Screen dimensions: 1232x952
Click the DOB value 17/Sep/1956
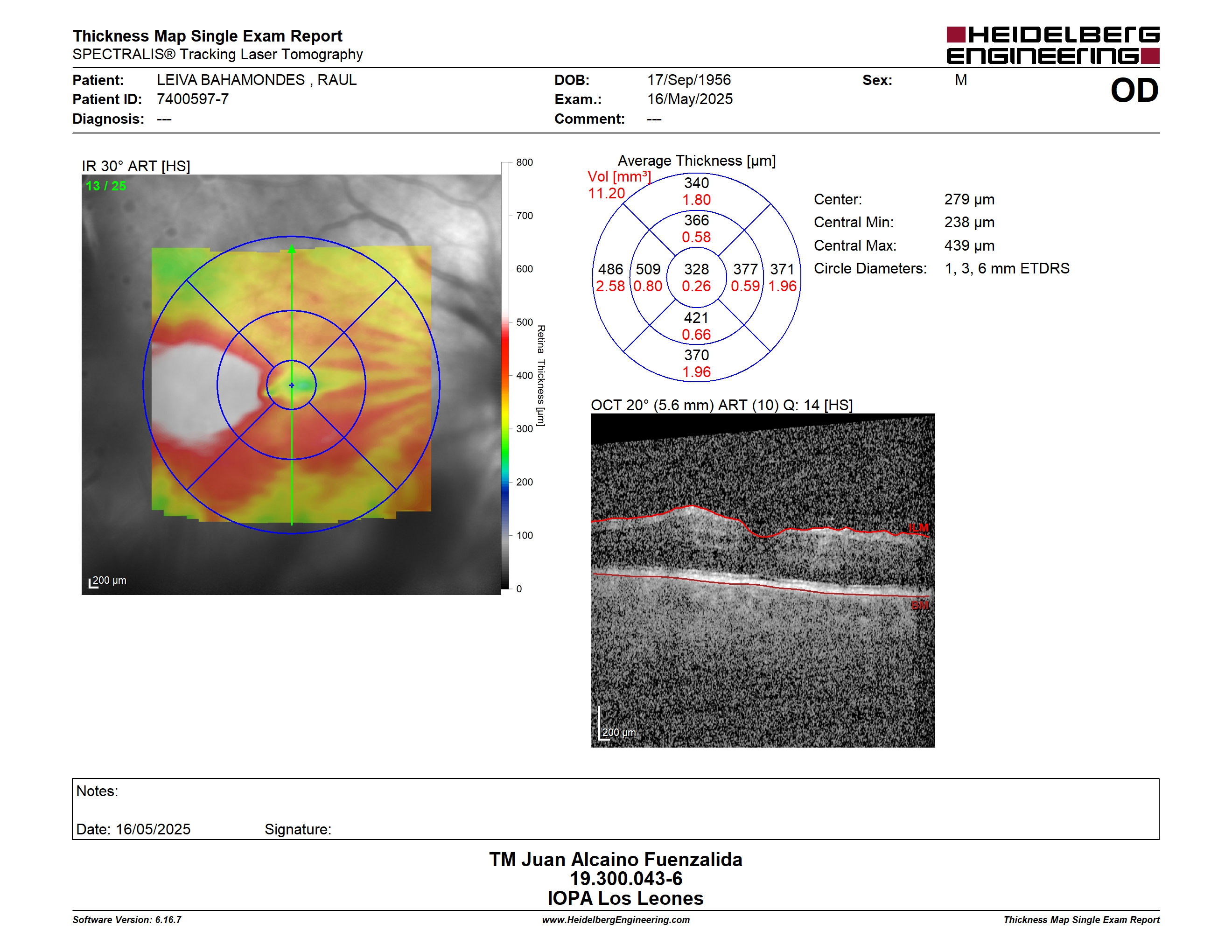pos(689,80)
